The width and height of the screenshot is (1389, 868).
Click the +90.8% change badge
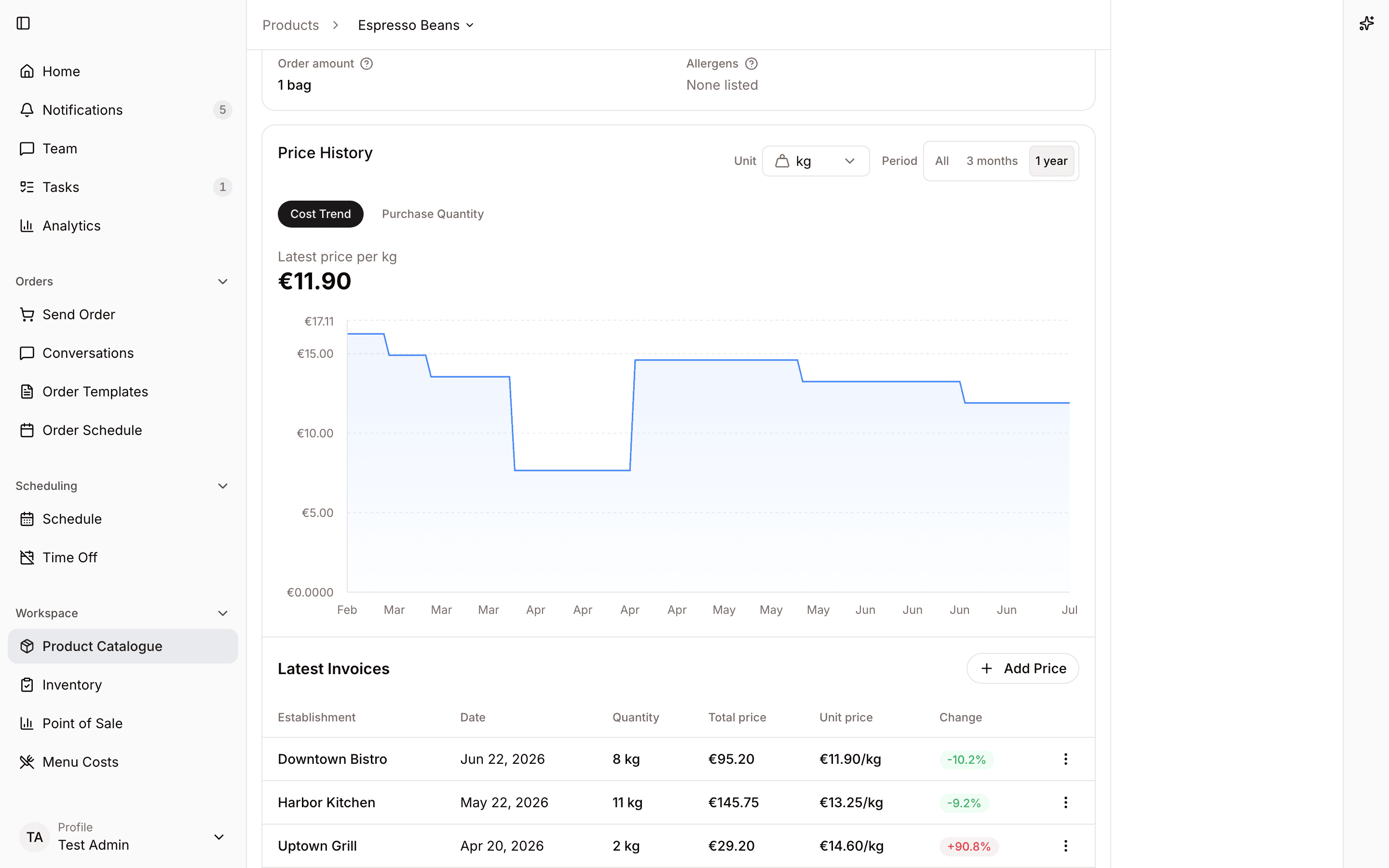[969, 847]
